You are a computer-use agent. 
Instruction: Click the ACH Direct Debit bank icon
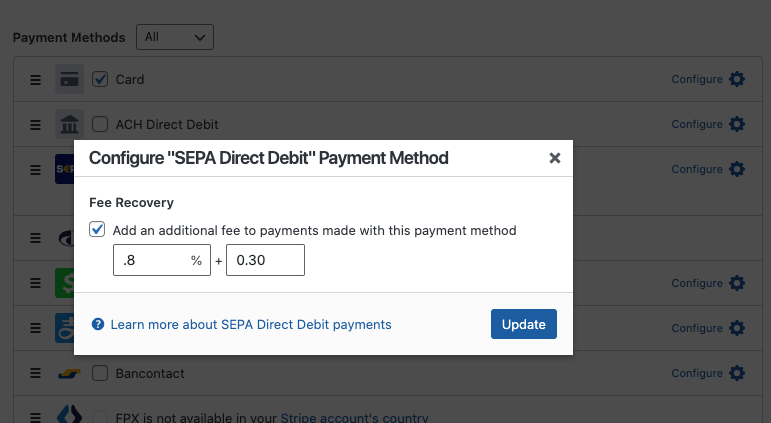point(69,124)
